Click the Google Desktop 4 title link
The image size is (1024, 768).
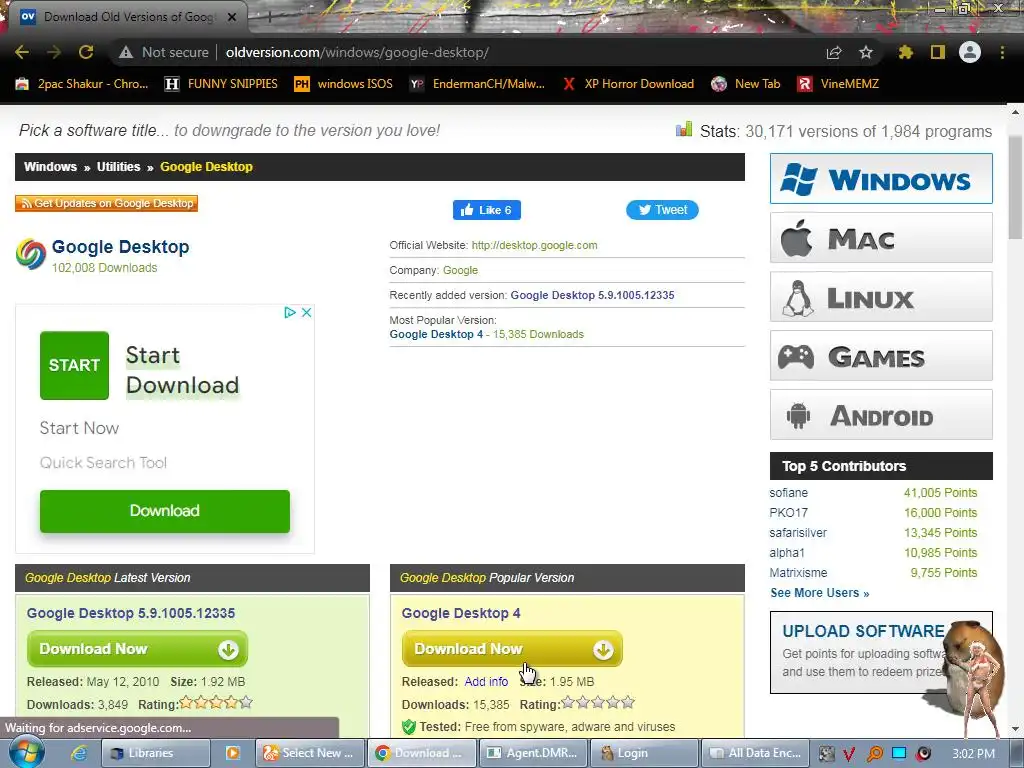461,613
